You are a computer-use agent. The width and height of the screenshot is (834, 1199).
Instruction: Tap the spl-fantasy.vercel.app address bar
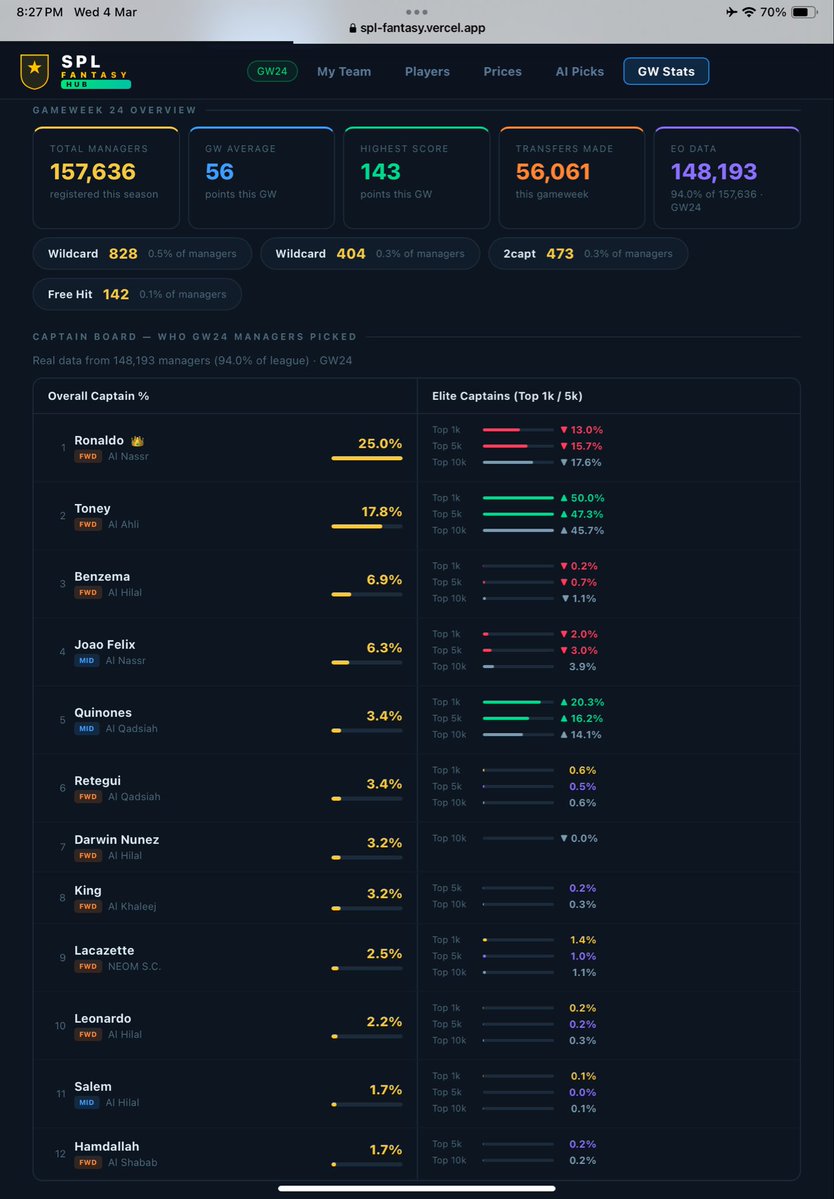click(417, 28)
